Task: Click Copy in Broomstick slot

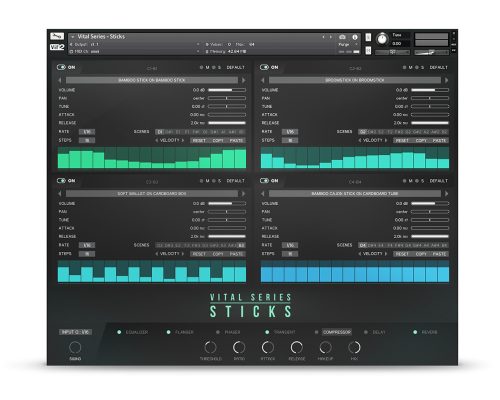Action: pyautogui.click(x=421, y=140)
